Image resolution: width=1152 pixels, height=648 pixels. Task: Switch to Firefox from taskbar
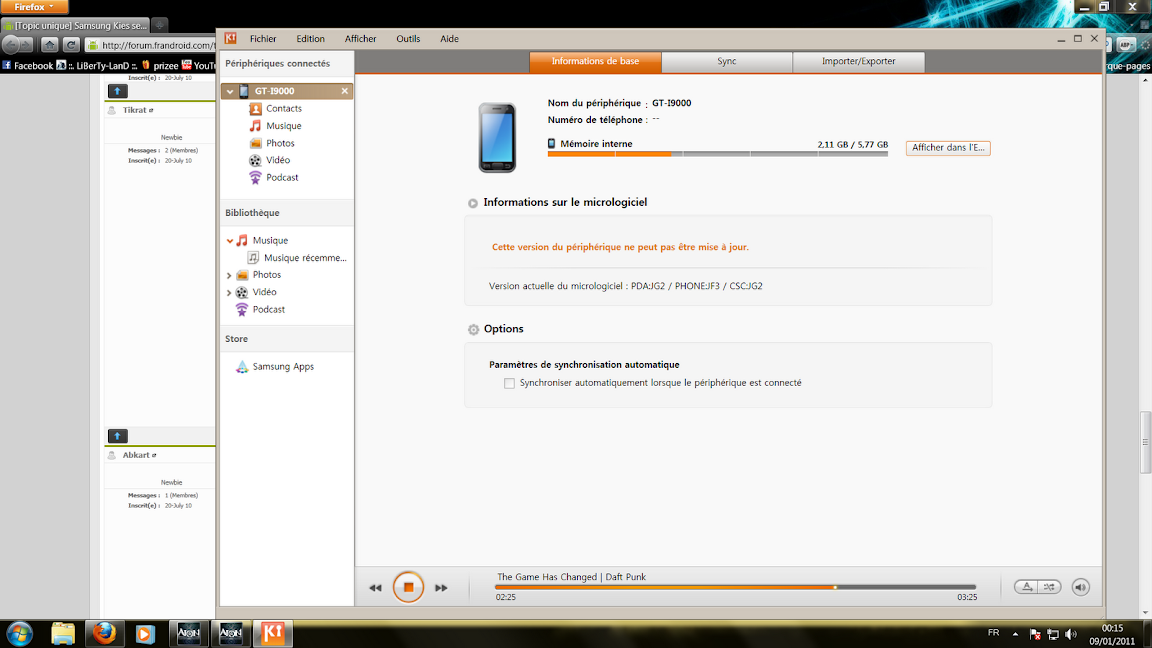104,633
